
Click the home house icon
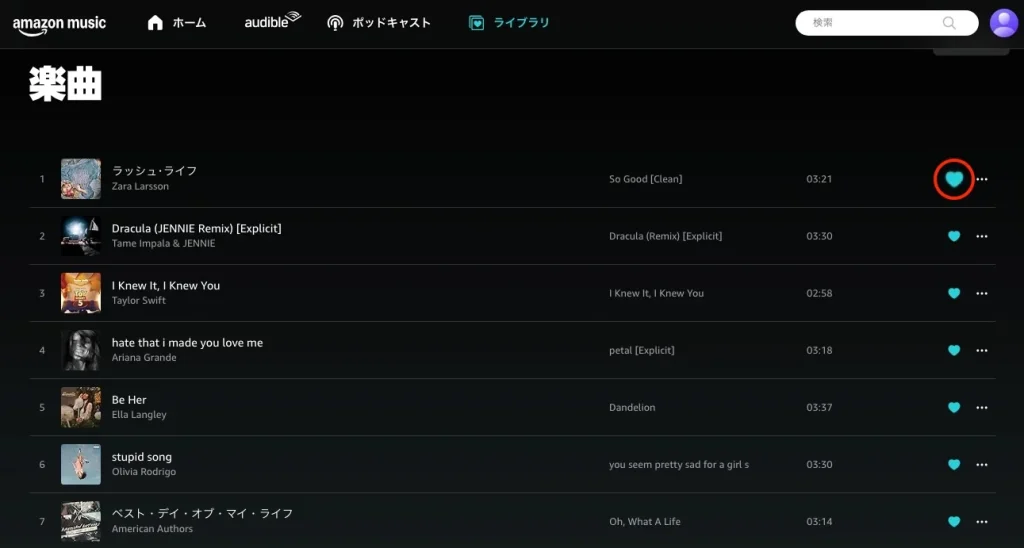coord(155,23)
